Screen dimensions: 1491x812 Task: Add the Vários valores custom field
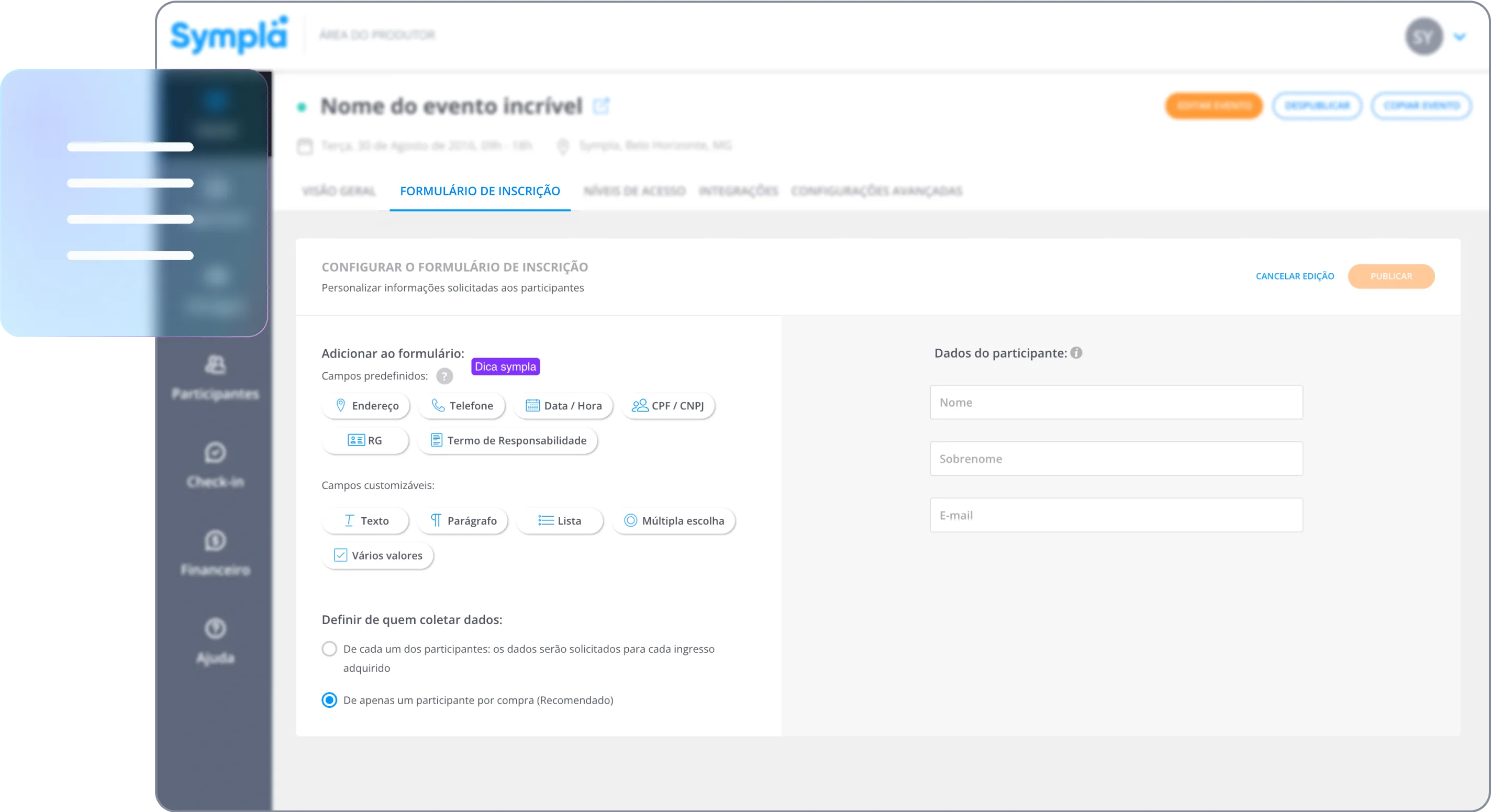click(x=377, y=555)
